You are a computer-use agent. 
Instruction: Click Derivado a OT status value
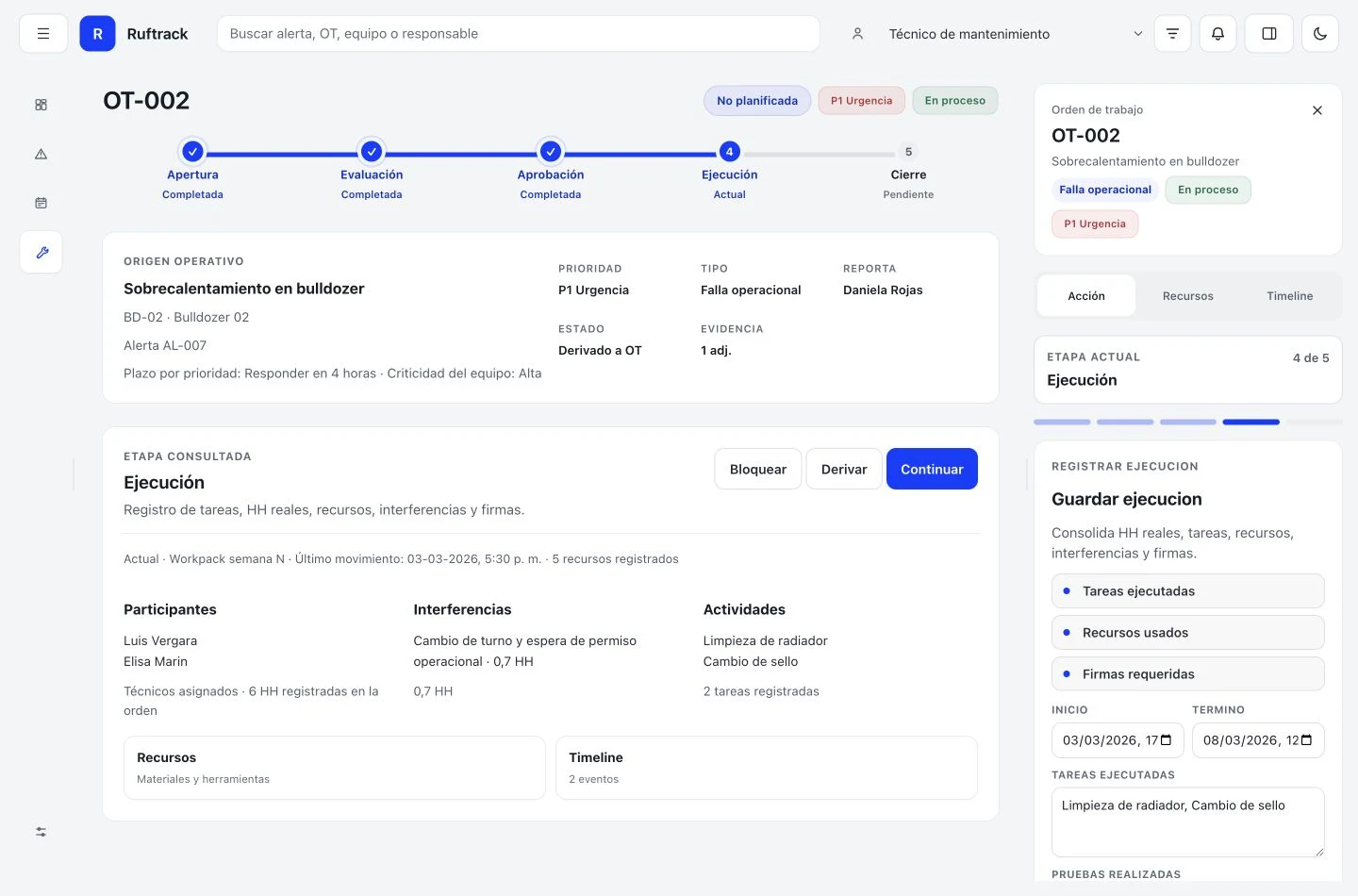tap(600, 350)
